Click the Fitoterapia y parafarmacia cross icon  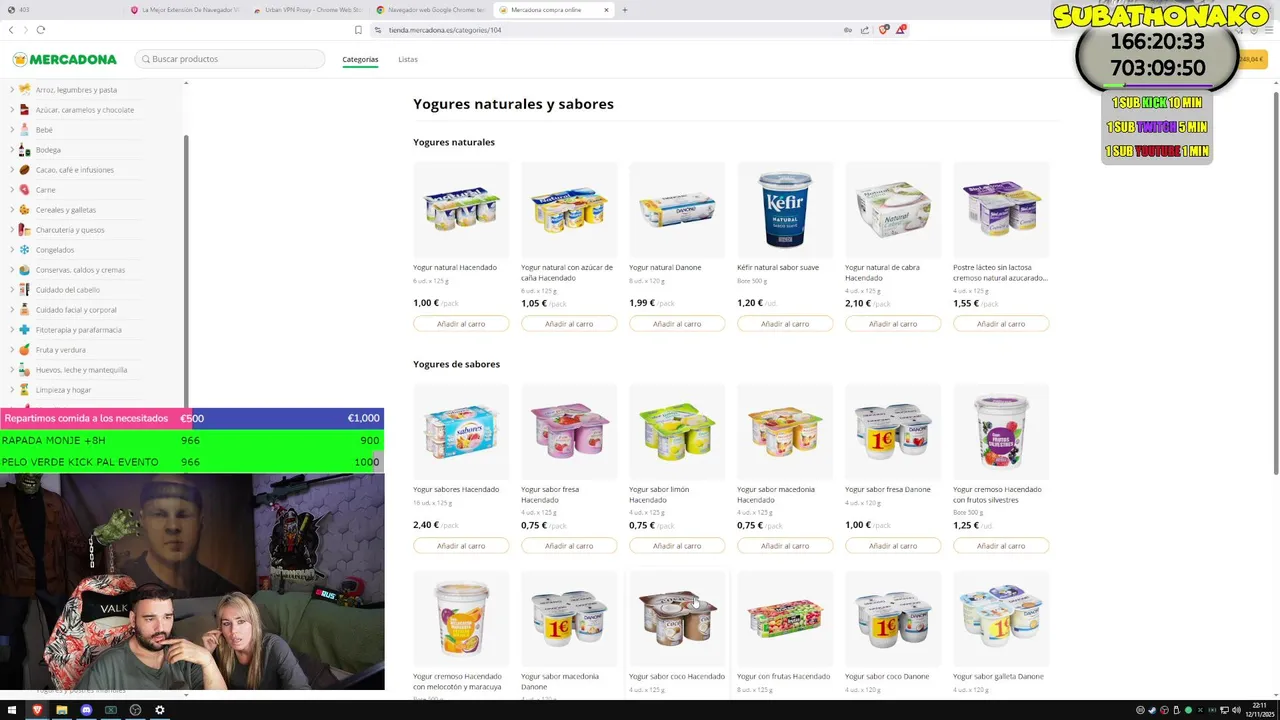(24, 330)
